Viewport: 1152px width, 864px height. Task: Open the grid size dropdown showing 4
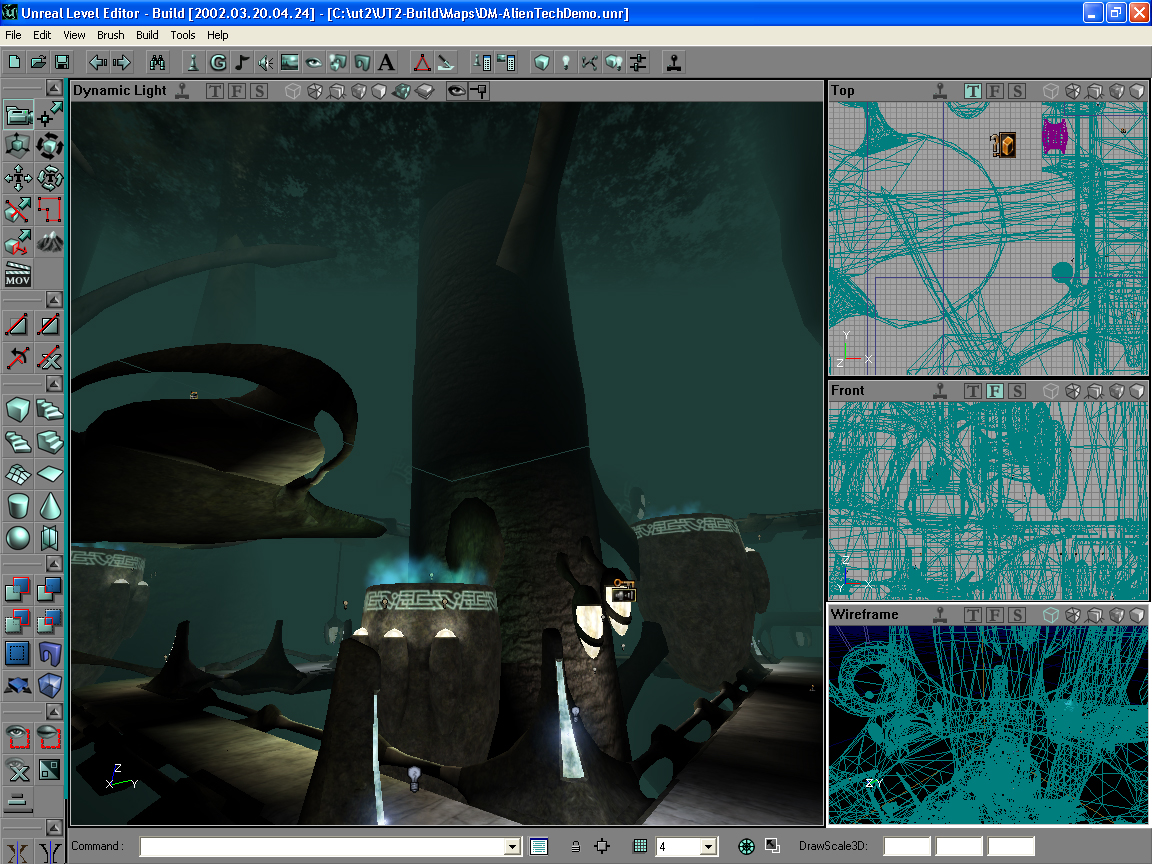[709, 847]
